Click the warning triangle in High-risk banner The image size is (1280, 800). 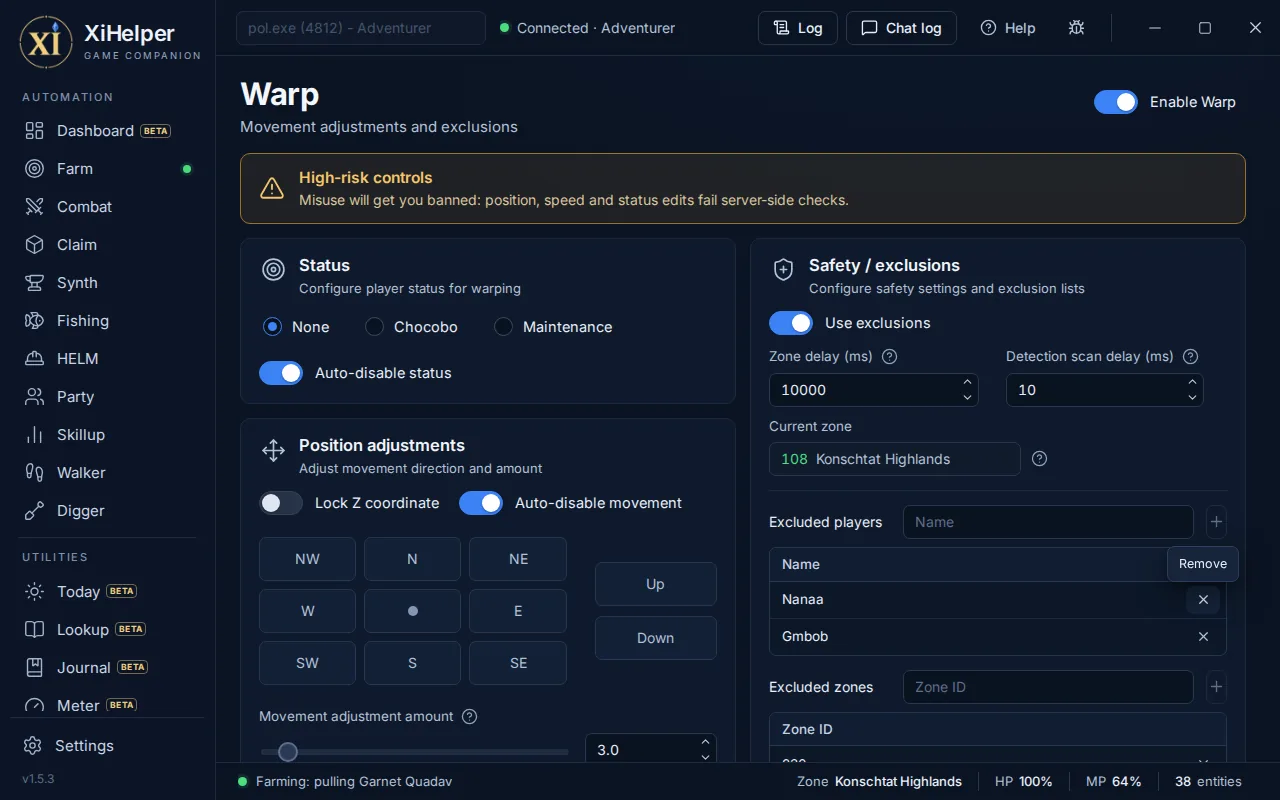click(272, 188)
